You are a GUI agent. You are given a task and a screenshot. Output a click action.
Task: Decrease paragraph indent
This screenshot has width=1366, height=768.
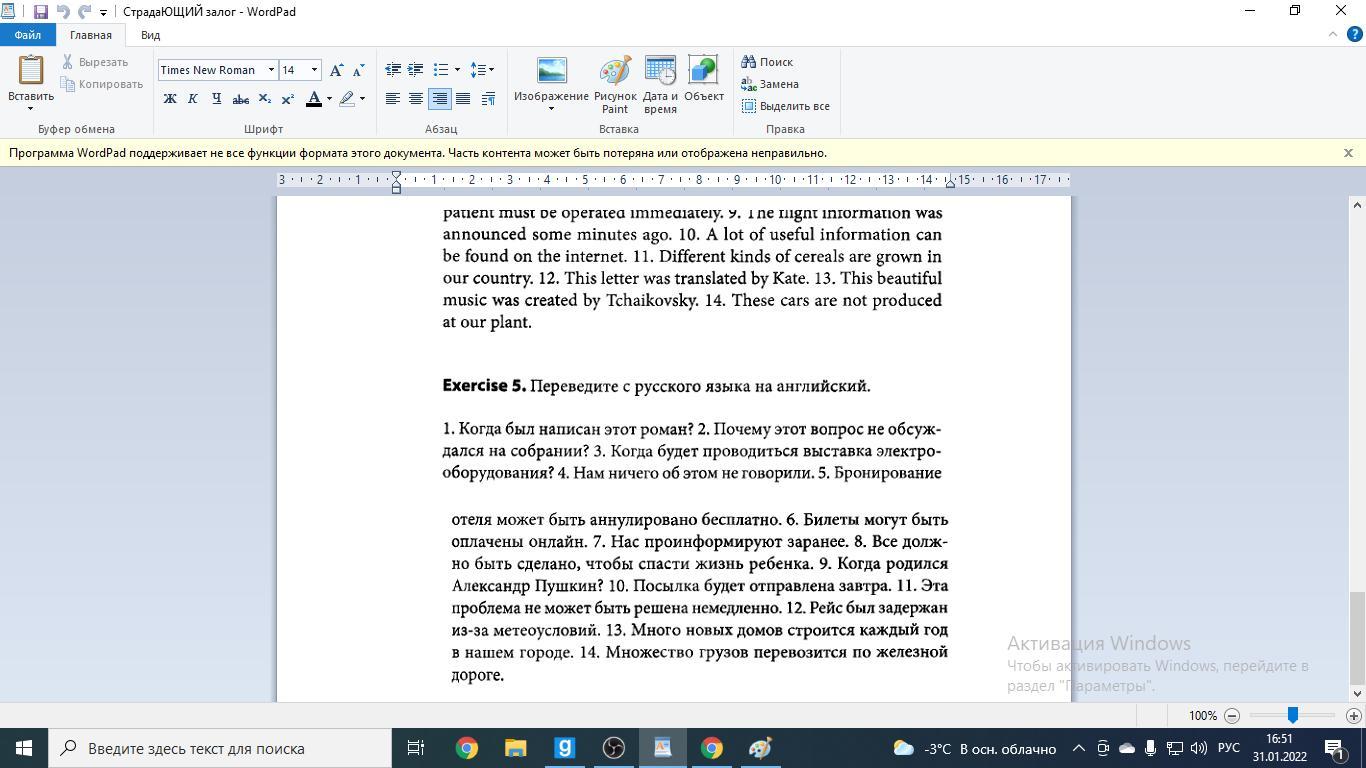coord(393,70)
